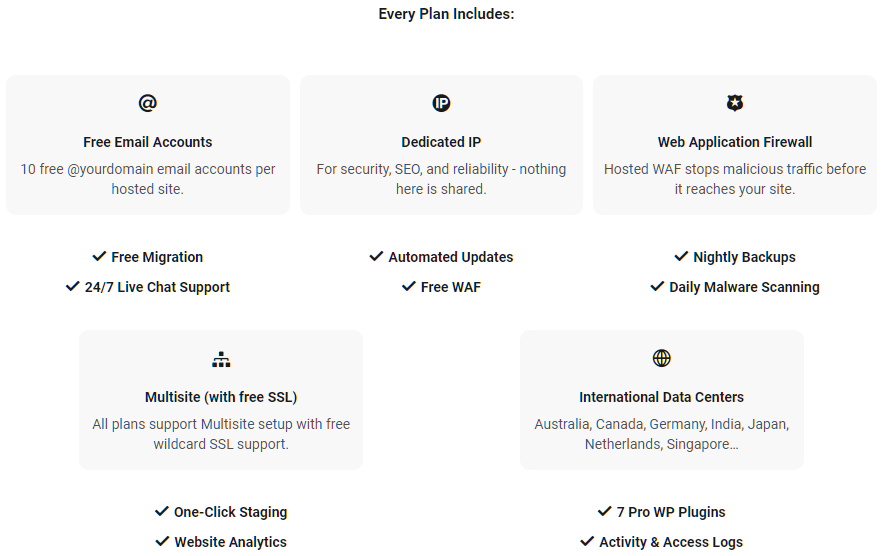Click the checkmark beside Free WAF
882x556 pixels.
pos(409,286)
